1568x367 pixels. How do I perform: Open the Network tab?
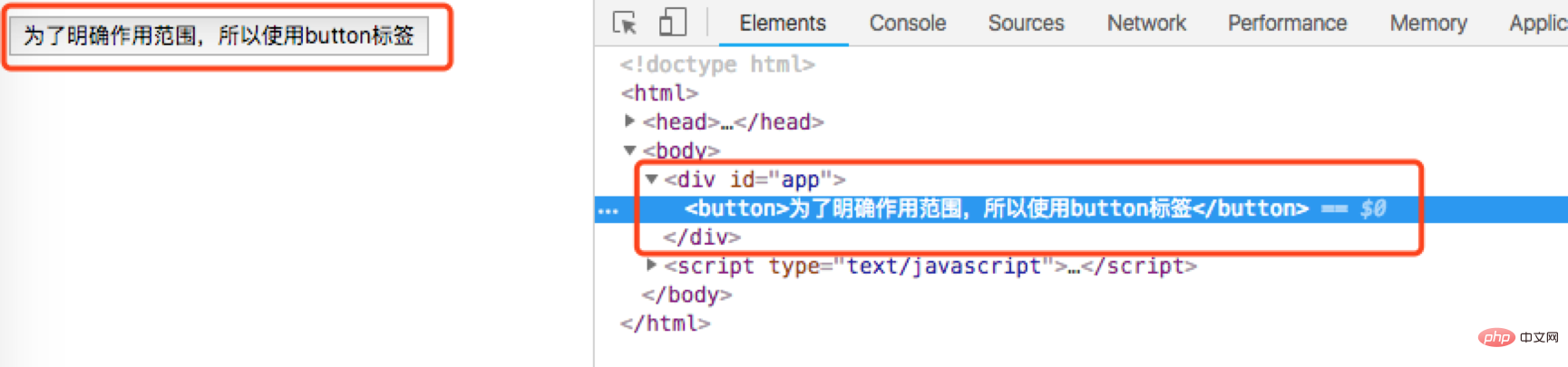(1146, 23)
